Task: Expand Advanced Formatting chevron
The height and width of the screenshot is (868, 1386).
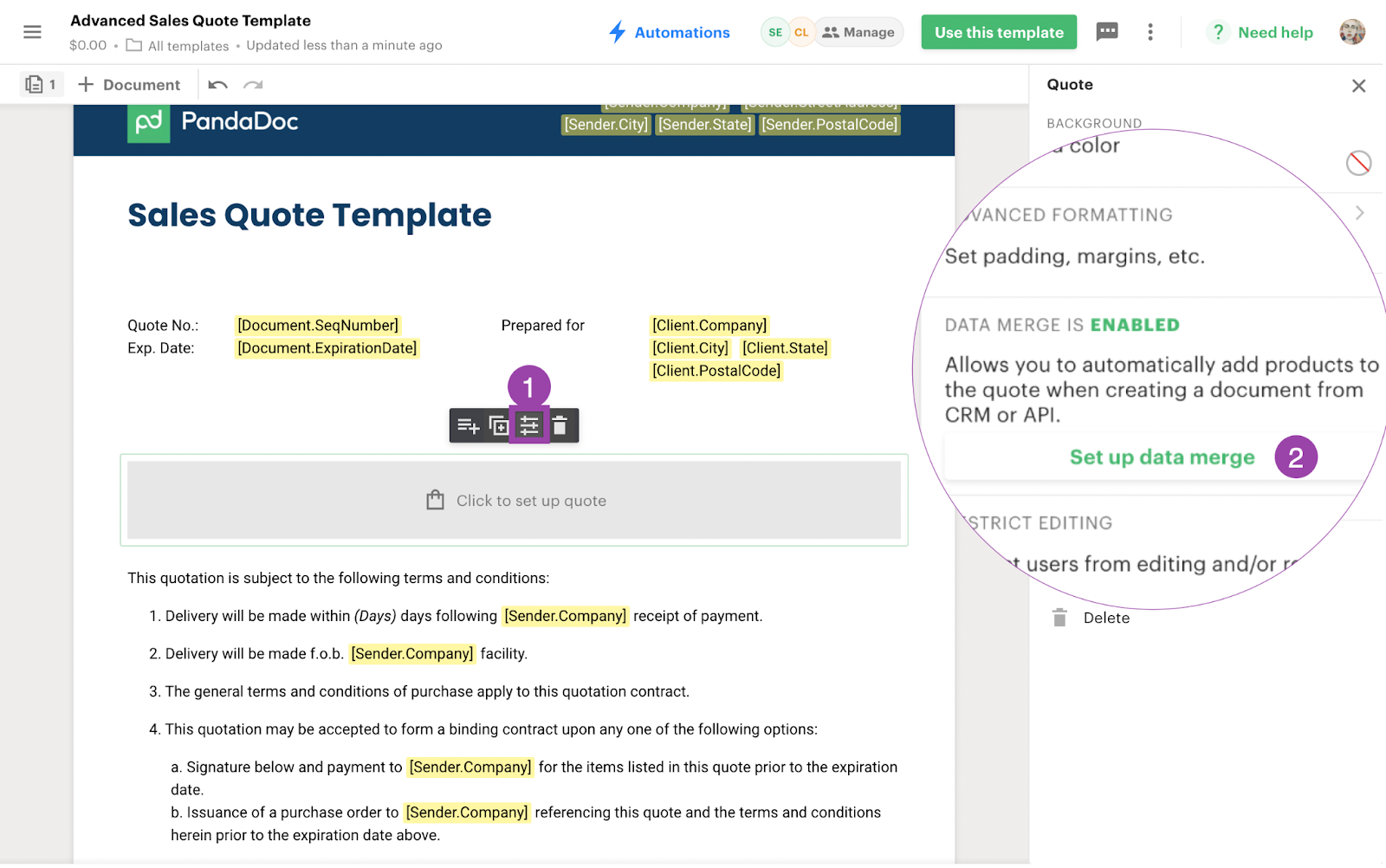Action: [1359, 213]
